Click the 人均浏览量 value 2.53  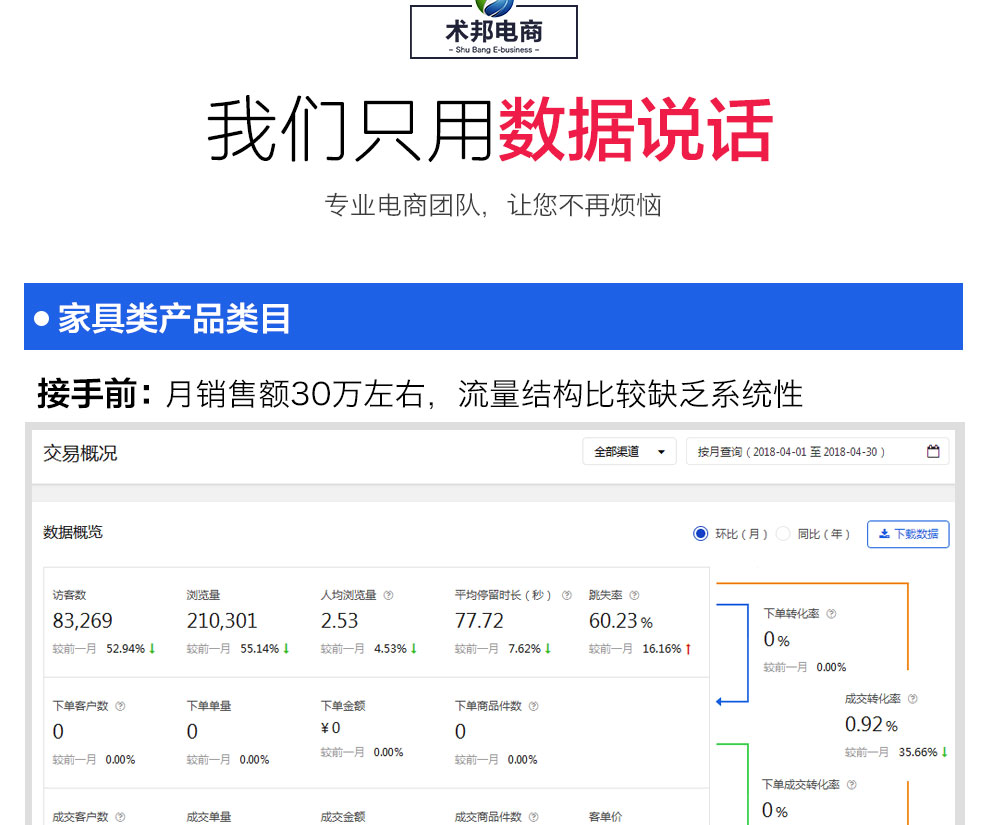click(x=339, y=621)
